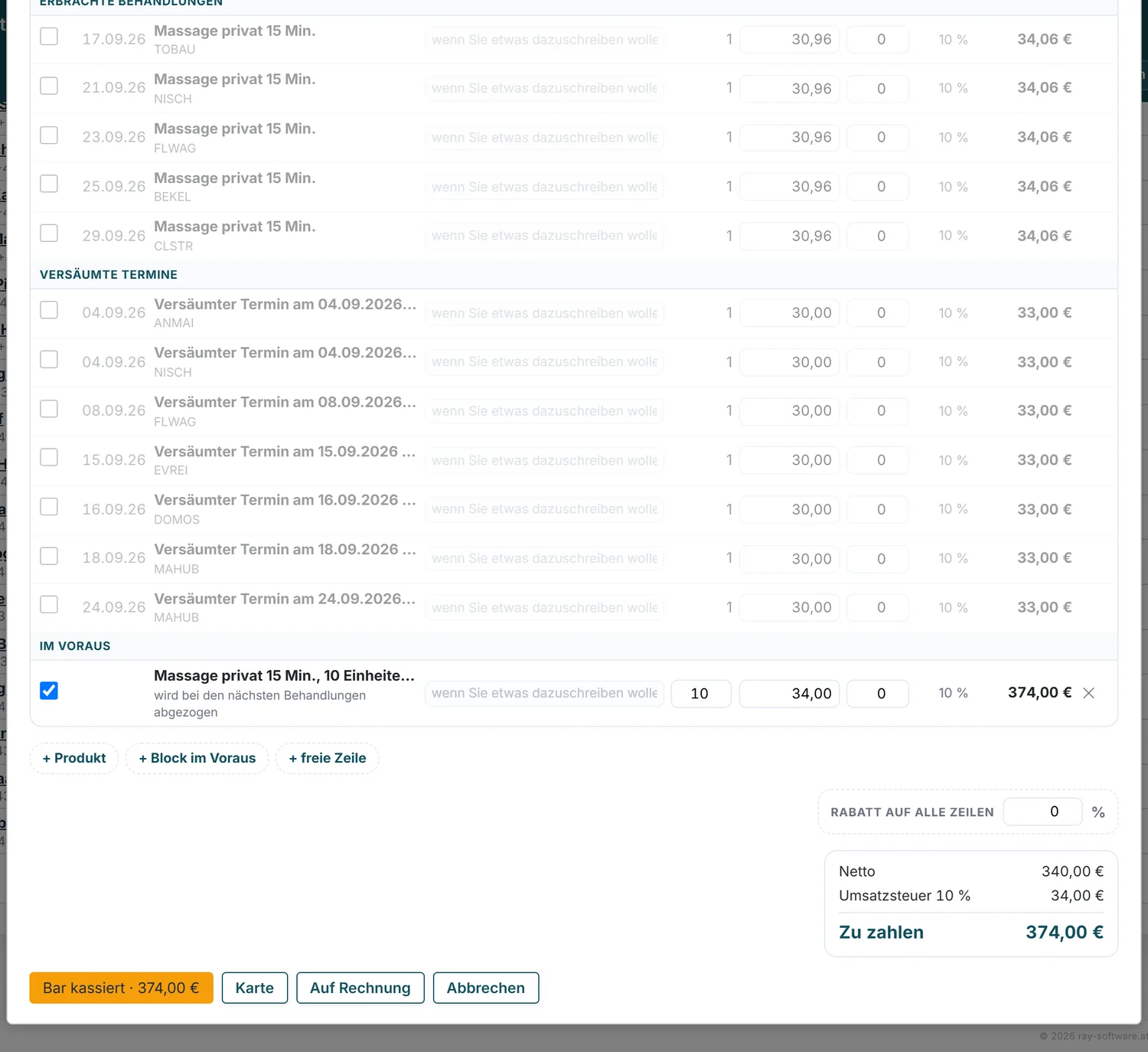Viewport: 1148px width, 1052px height.
Task: Choose Karte as payment method
Action: pos(255,988)
